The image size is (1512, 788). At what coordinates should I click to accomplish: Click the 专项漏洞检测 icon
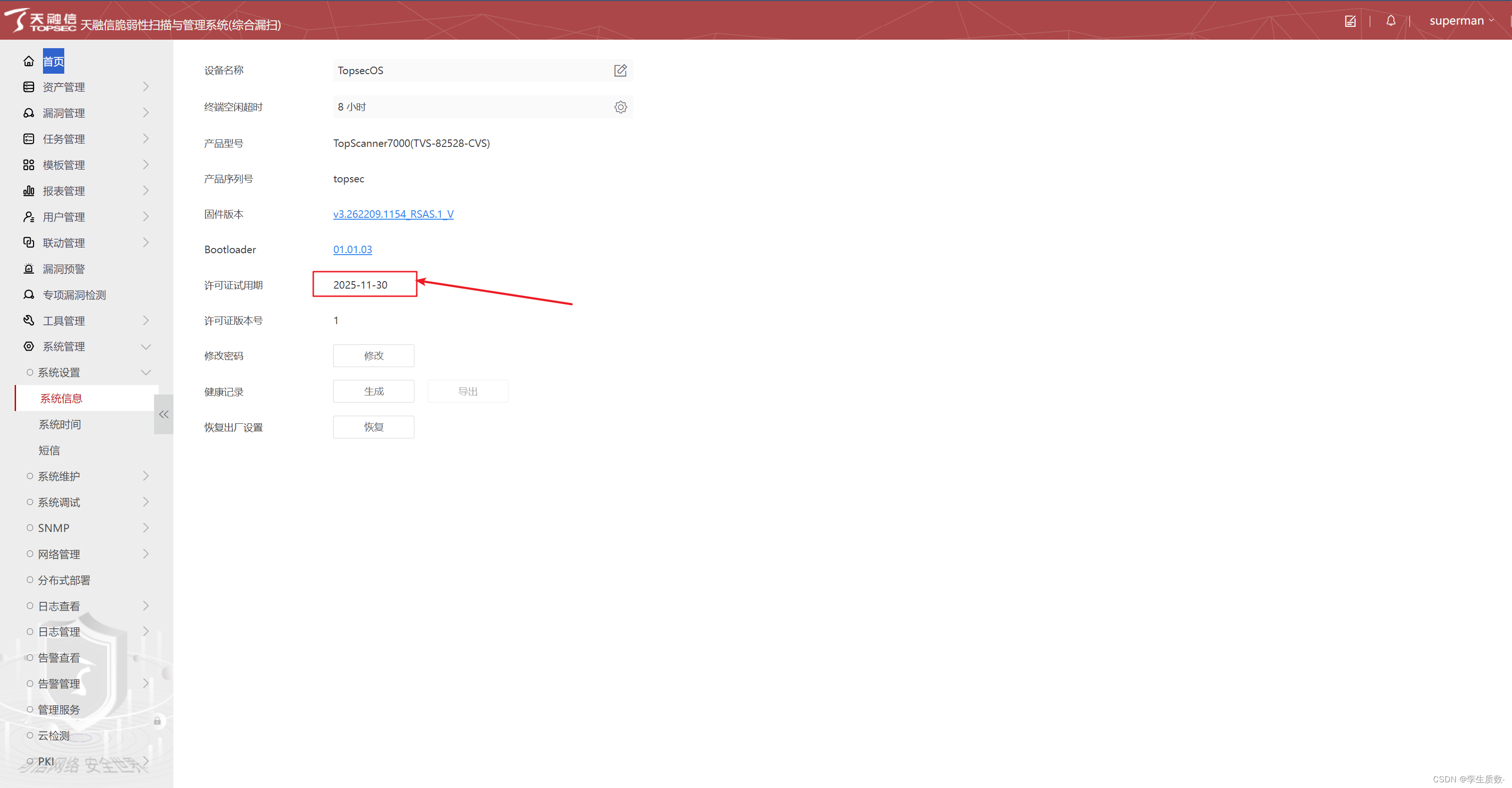pos(29,294)
